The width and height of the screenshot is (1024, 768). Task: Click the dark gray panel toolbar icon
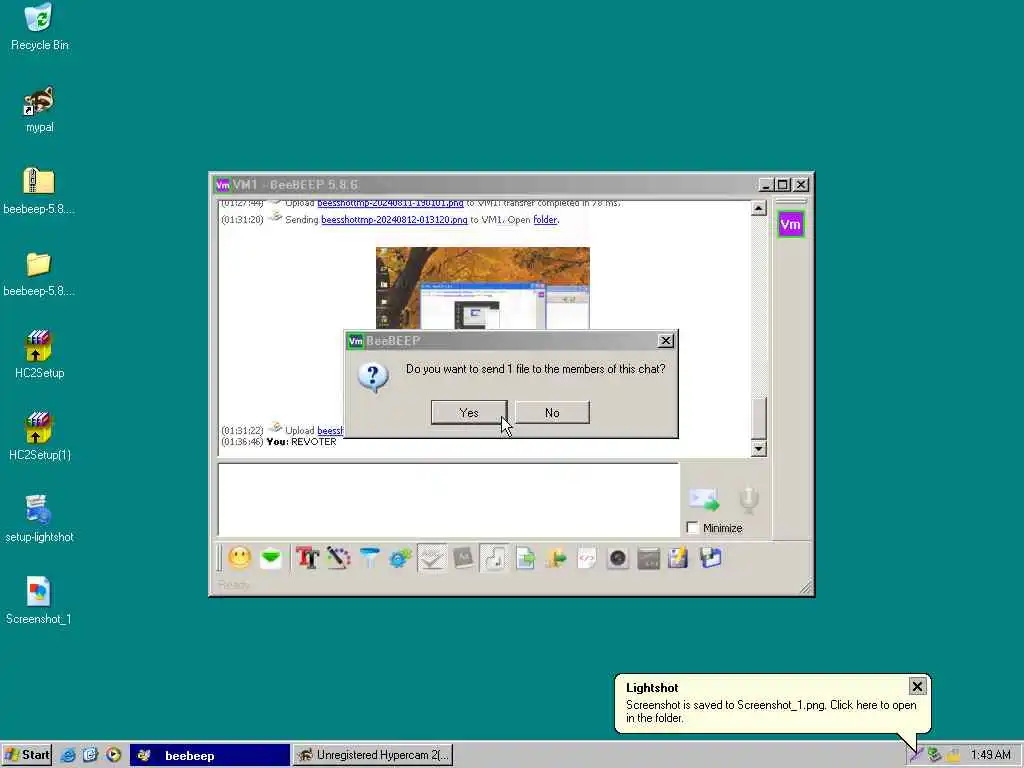(x=648, y=558)
